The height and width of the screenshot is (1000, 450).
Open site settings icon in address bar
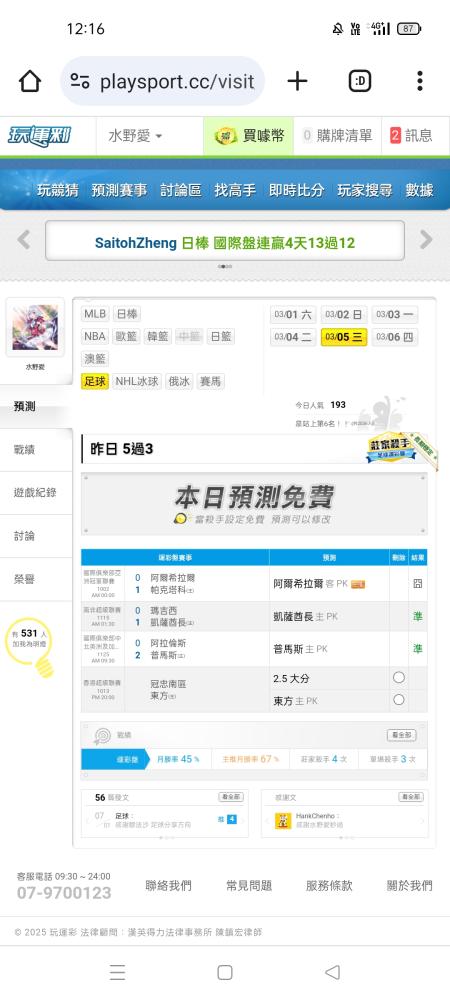coord(80,81)
